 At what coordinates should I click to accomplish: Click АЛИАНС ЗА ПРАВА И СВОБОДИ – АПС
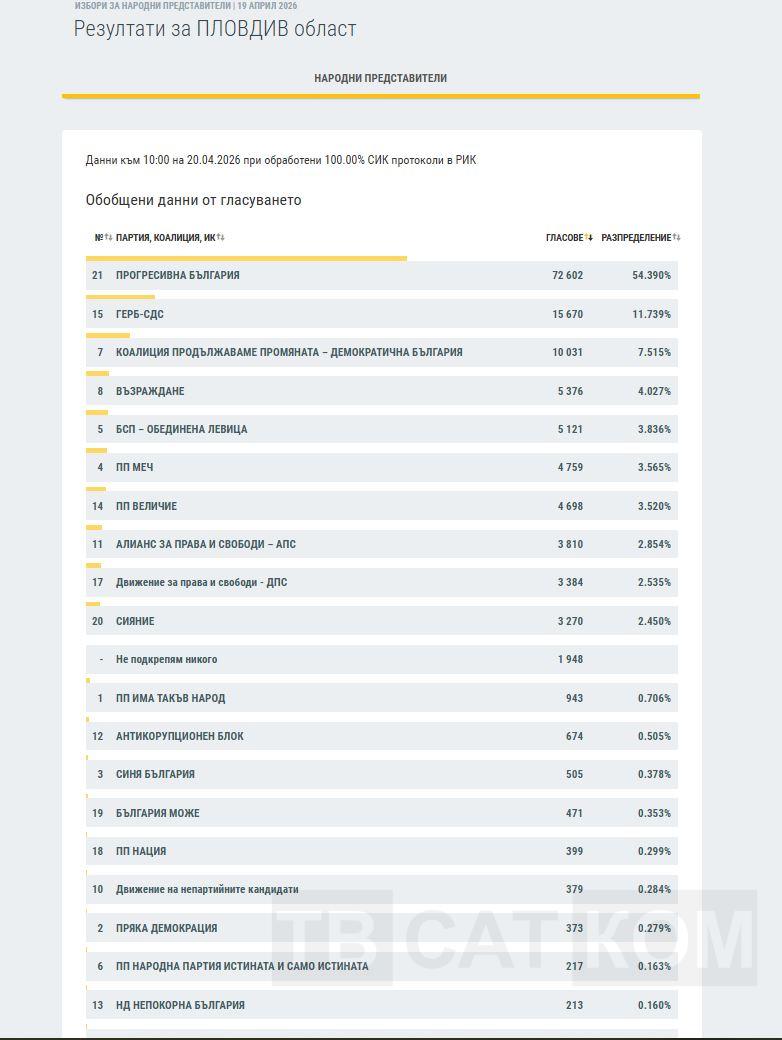coord(206,544)
